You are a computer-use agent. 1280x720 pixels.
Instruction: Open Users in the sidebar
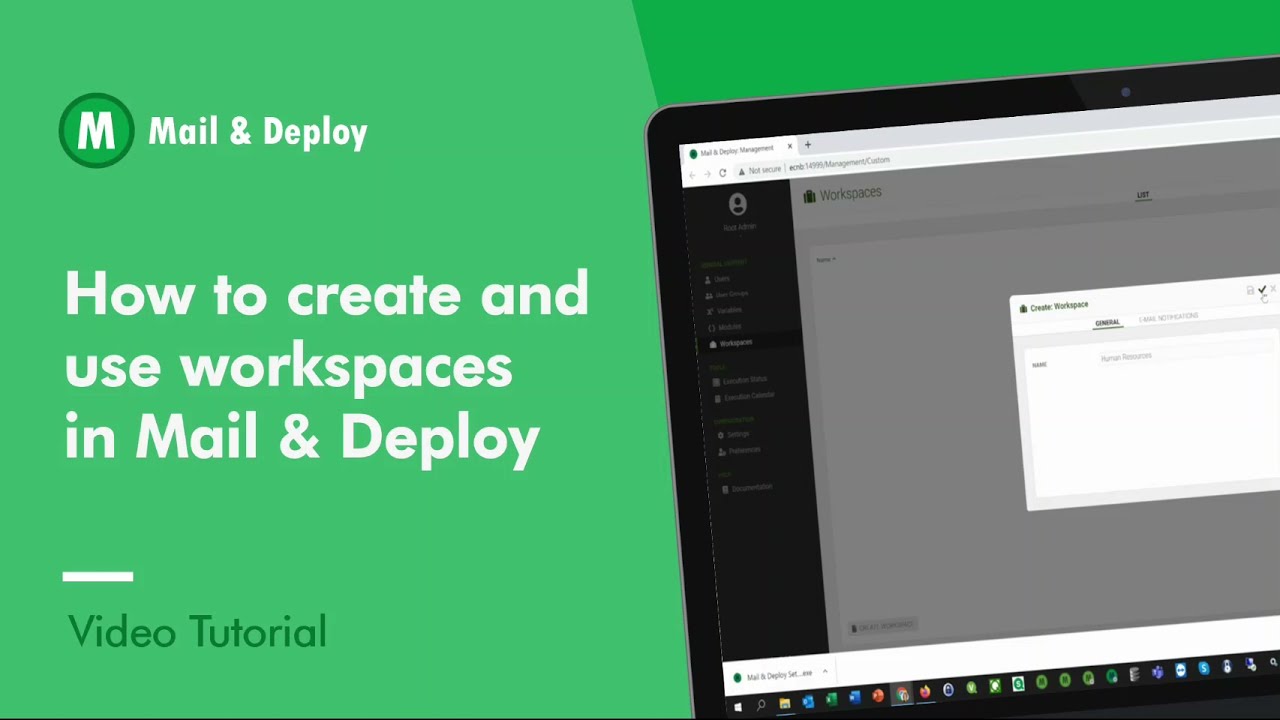click(718, 279)
